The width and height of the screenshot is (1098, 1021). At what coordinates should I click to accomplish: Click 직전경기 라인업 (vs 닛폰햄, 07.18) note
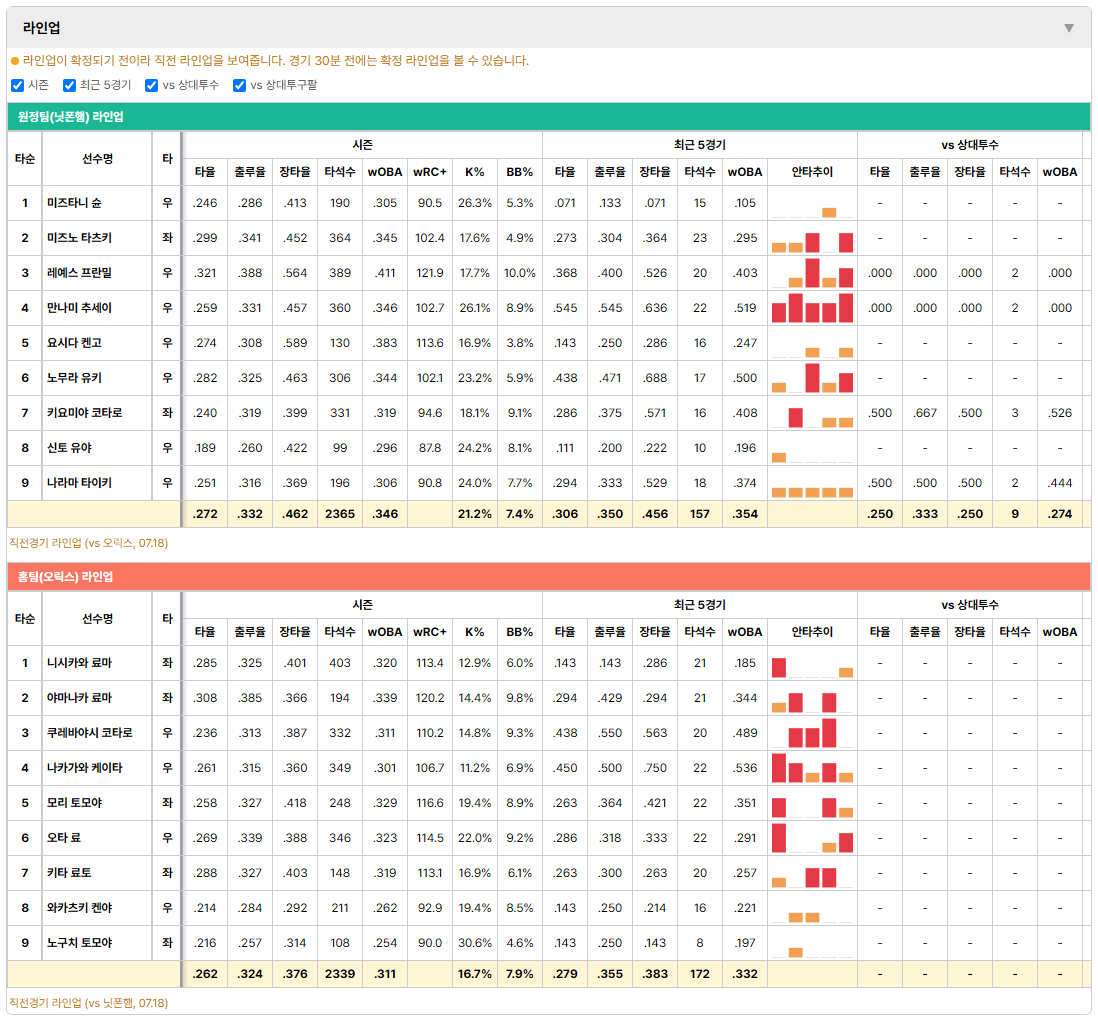tap(88, 1003)
